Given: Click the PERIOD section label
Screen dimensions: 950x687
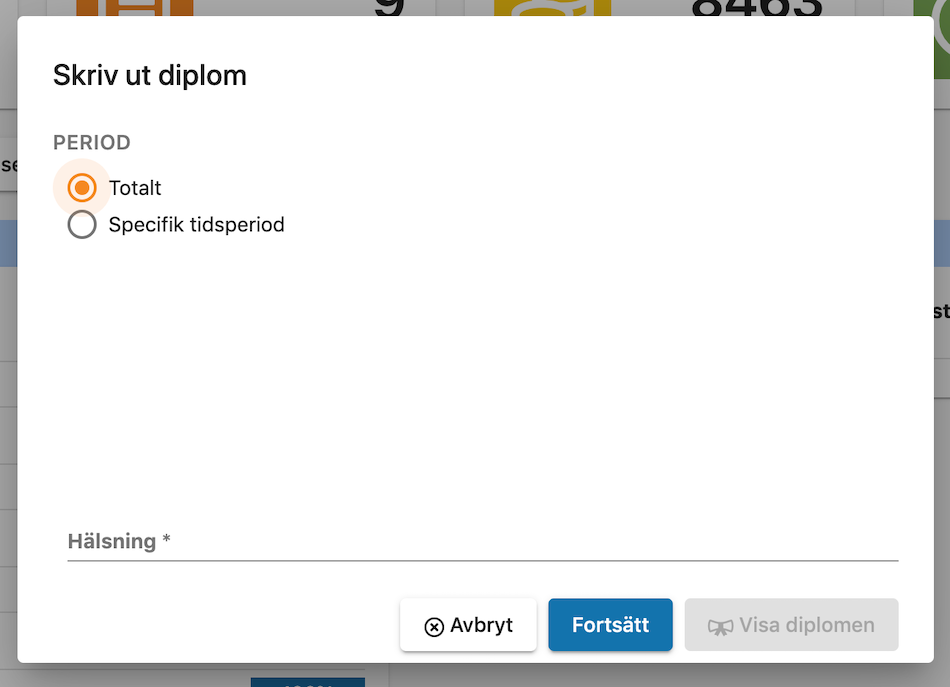Looking at the screenshot, I should point(91,142).
